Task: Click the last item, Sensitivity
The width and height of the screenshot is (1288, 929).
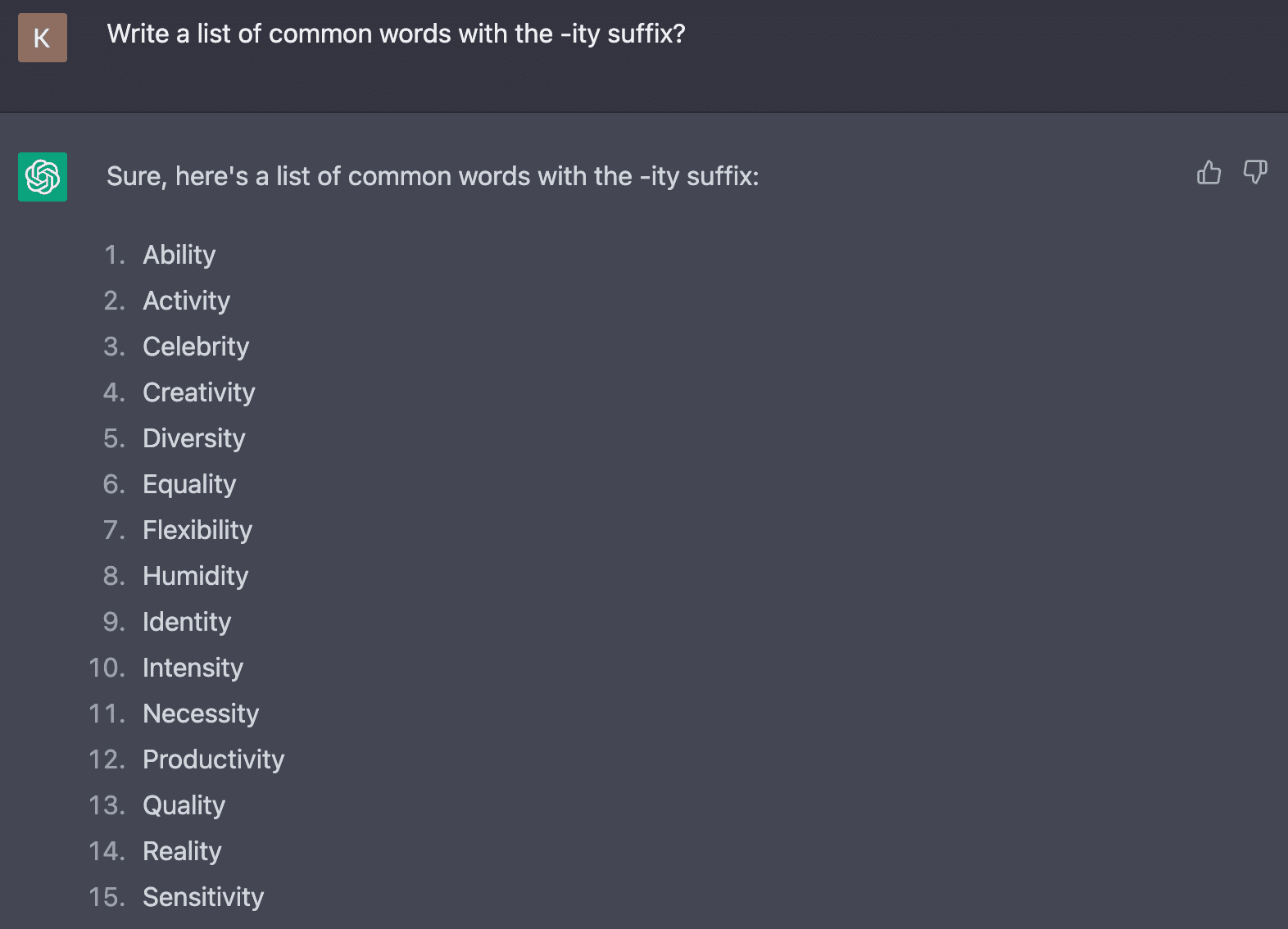Action: (203, 897)
